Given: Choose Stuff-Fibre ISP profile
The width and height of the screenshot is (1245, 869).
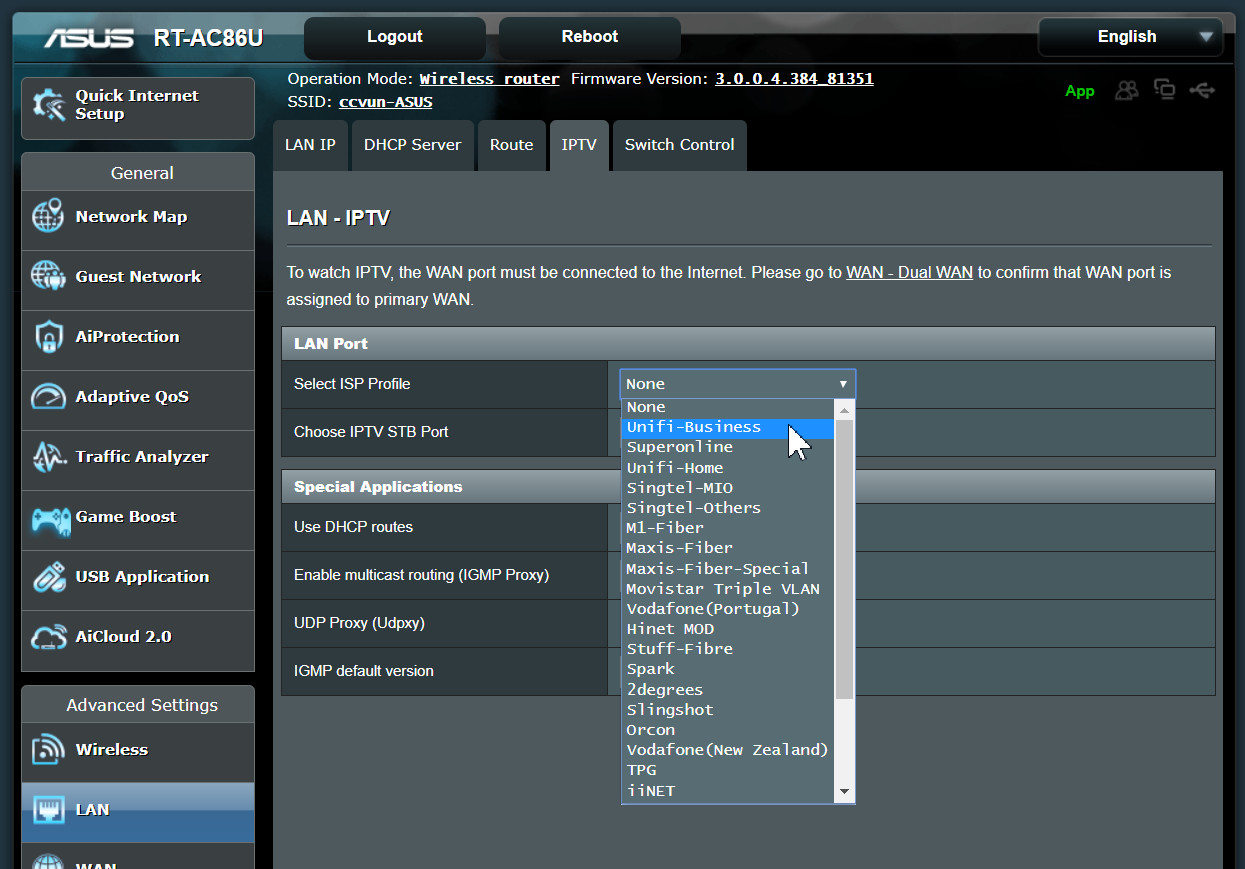Looking at the screenshot, I should pos(728,649).
